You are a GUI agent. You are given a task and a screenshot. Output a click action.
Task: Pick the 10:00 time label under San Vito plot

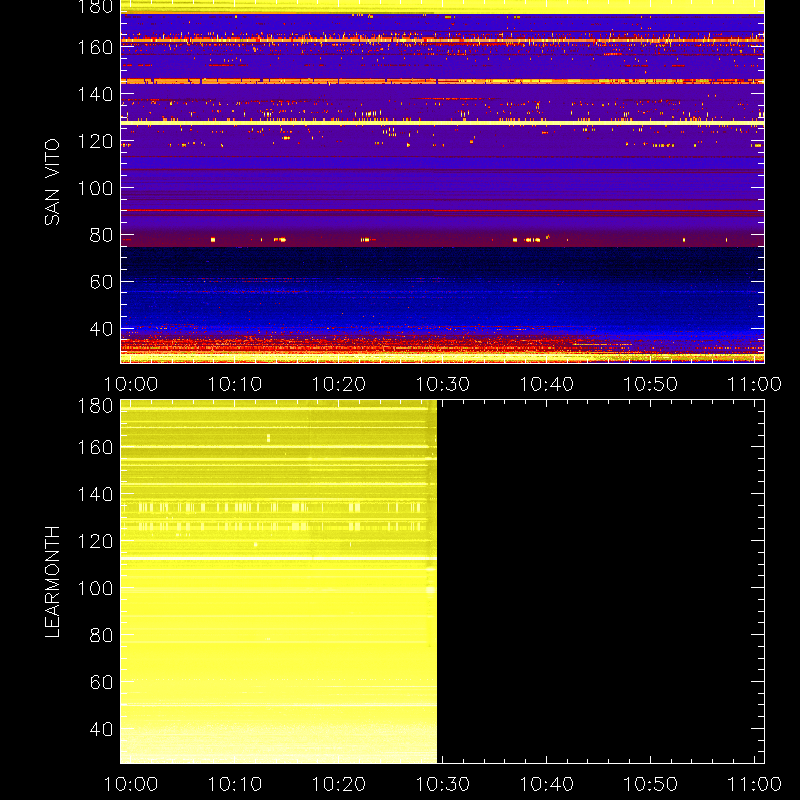click(131, 384)
